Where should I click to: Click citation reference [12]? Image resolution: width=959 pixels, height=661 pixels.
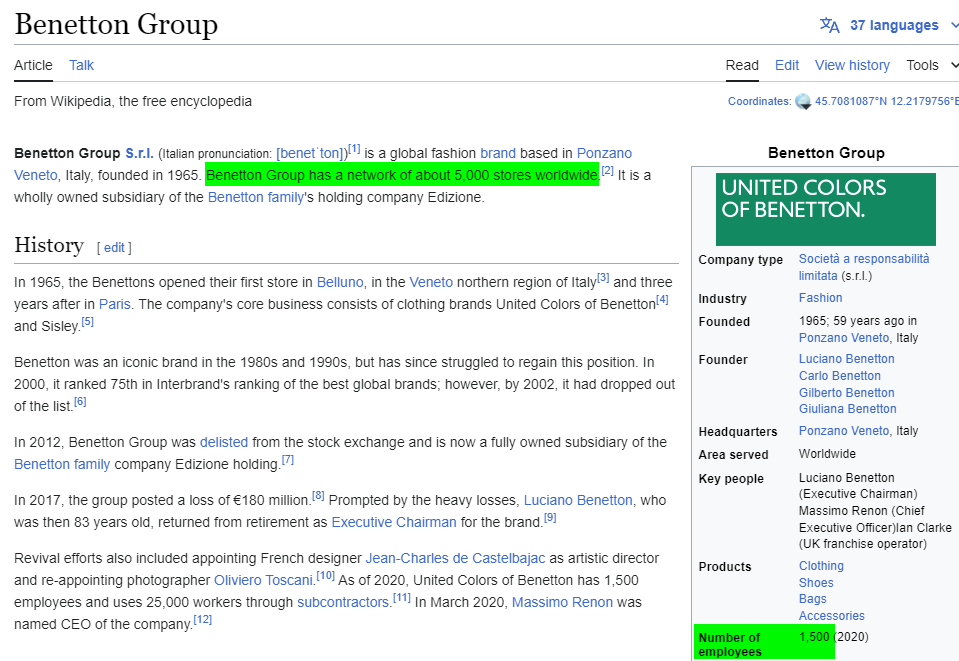(x=202, y=620)
